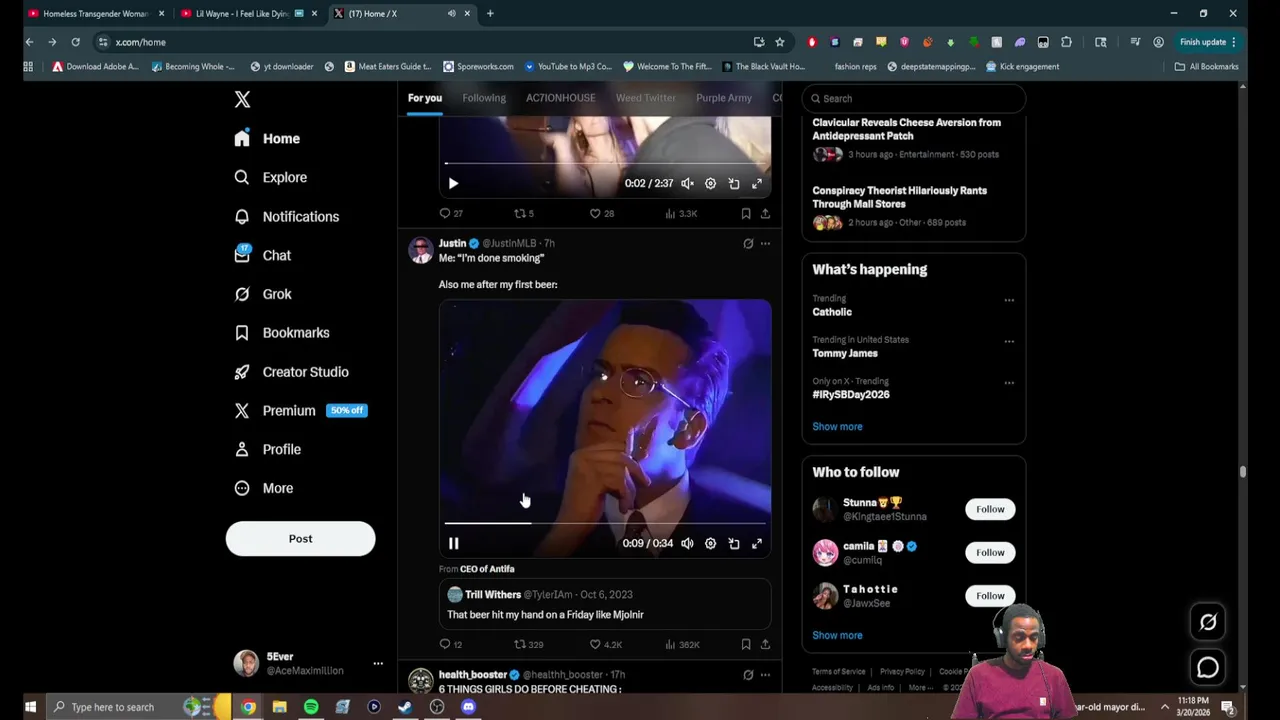Toggle picture-in-picture on Justin's video
This screenshot has width=1280, height=720.
[x=734, y=543]
